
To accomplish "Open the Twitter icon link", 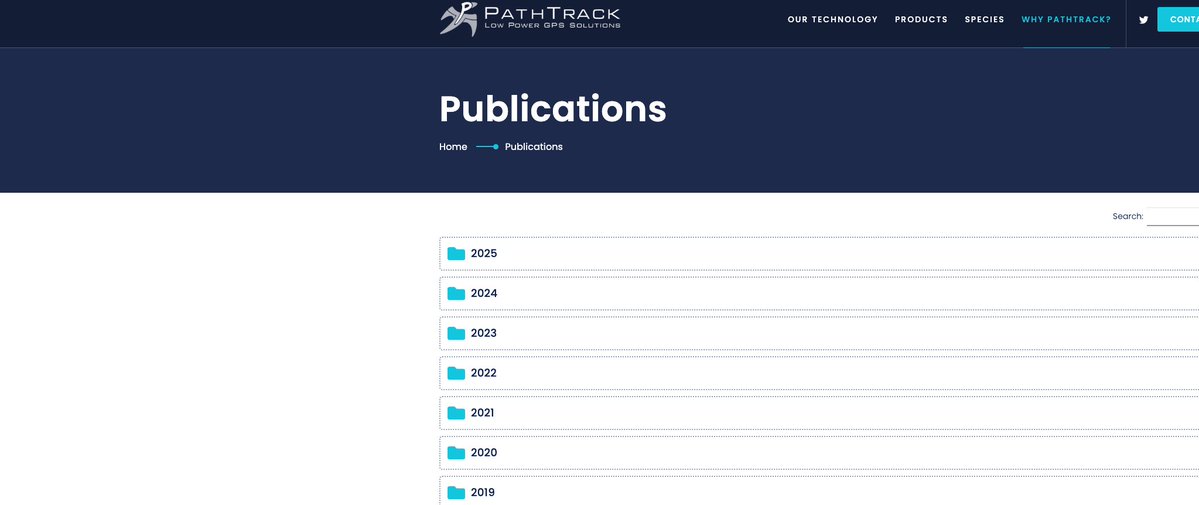I will tap(1143, 20).
